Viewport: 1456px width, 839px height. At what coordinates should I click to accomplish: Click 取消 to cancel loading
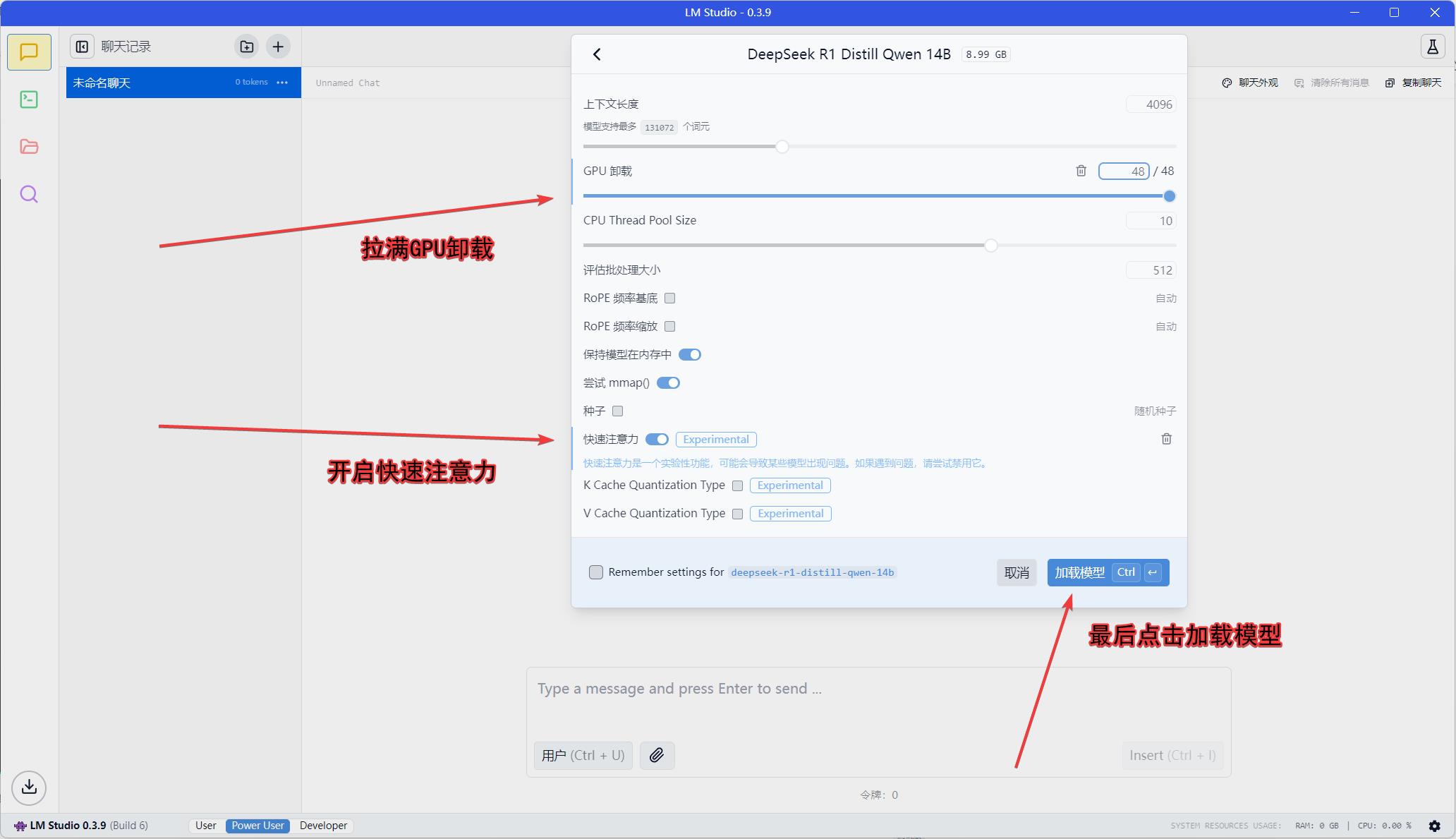[x=1017, y=571]
